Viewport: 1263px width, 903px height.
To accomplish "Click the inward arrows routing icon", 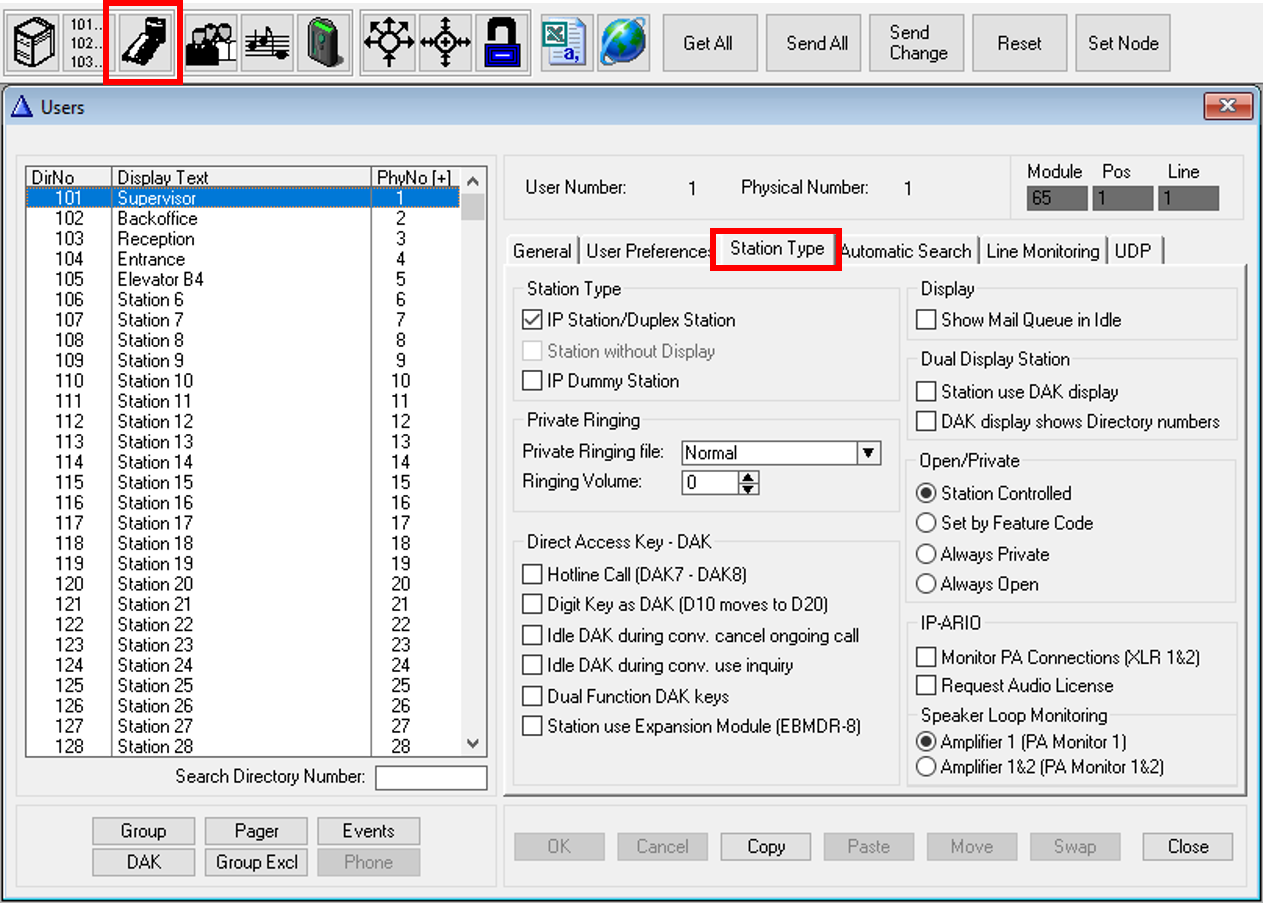I will [x=446, y=43].
